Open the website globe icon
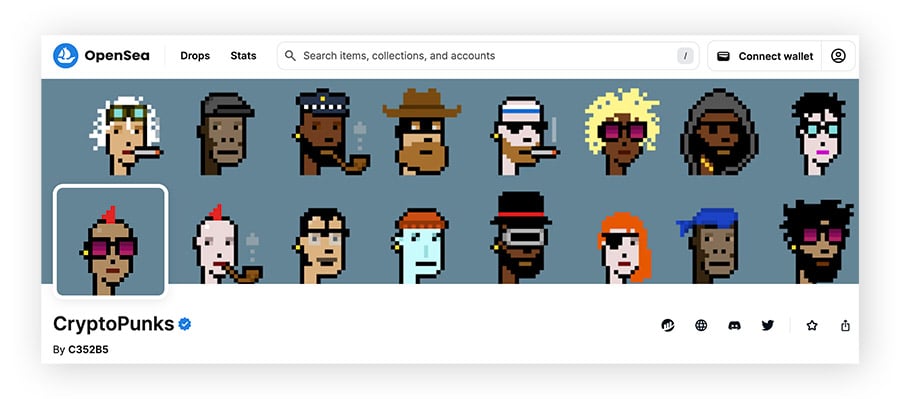 701,326
